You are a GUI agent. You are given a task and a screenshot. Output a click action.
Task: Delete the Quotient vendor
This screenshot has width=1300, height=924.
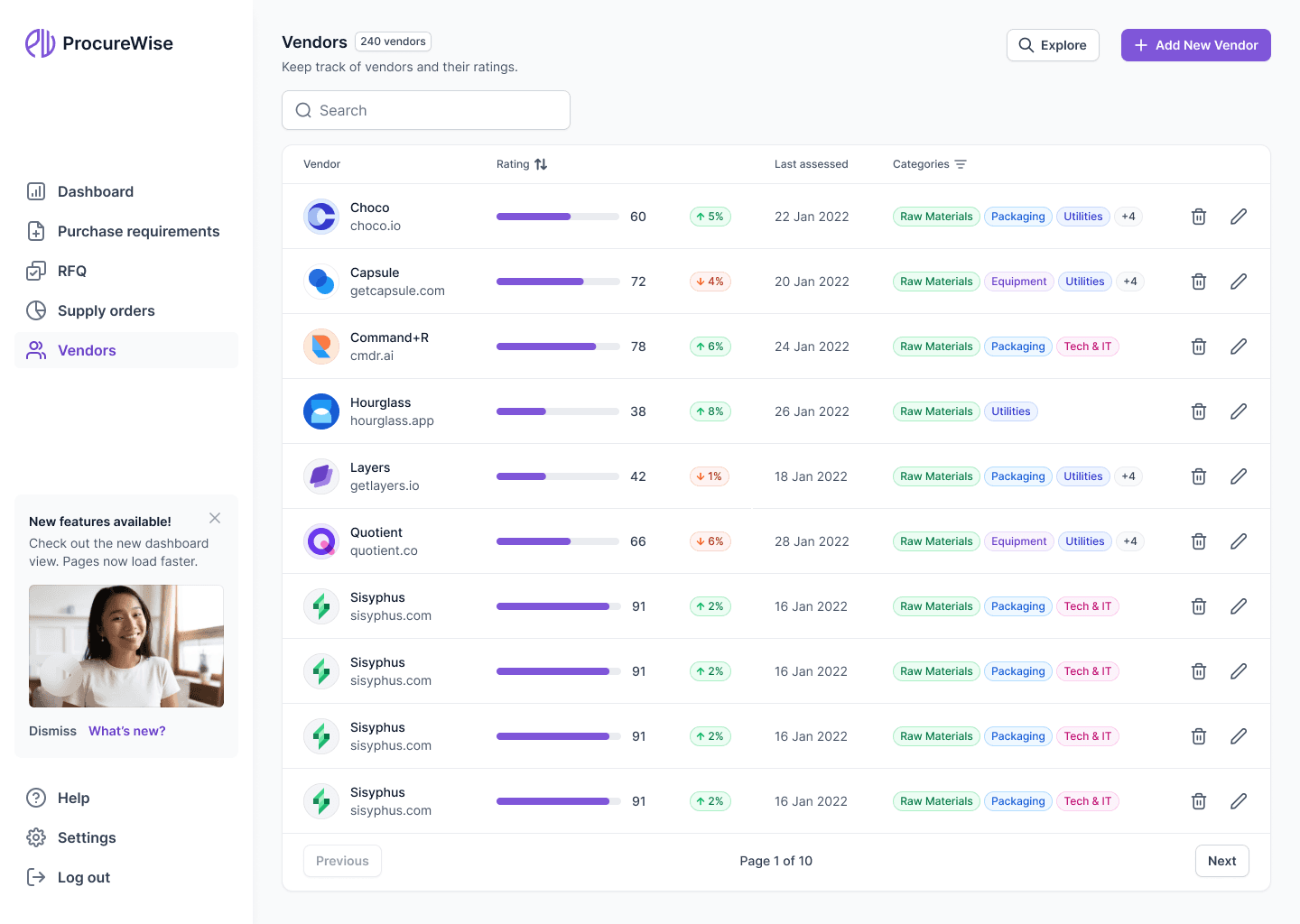[x=1199, y=541]
